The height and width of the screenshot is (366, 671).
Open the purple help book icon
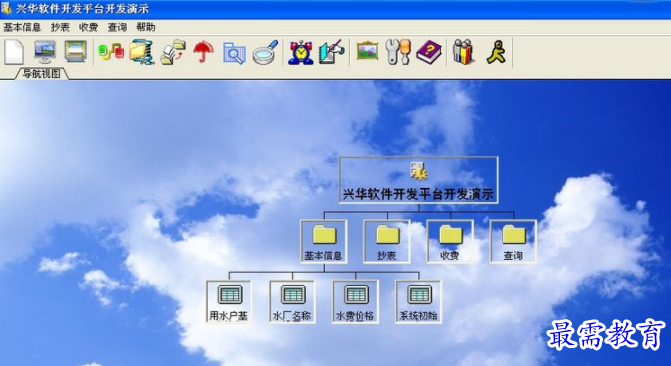pyautogui.click(x=429, y=52)
